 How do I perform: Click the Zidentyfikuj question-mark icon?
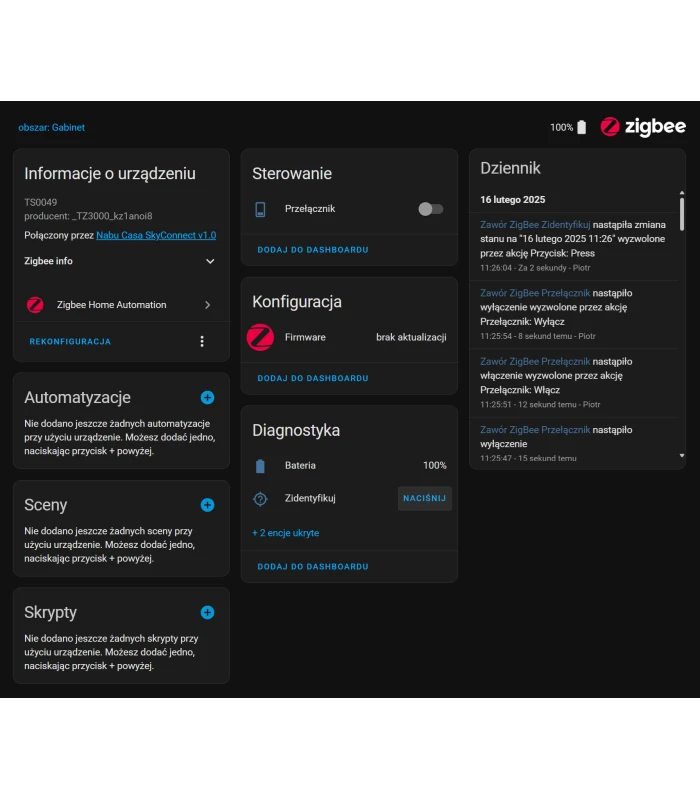coord(261,498)
